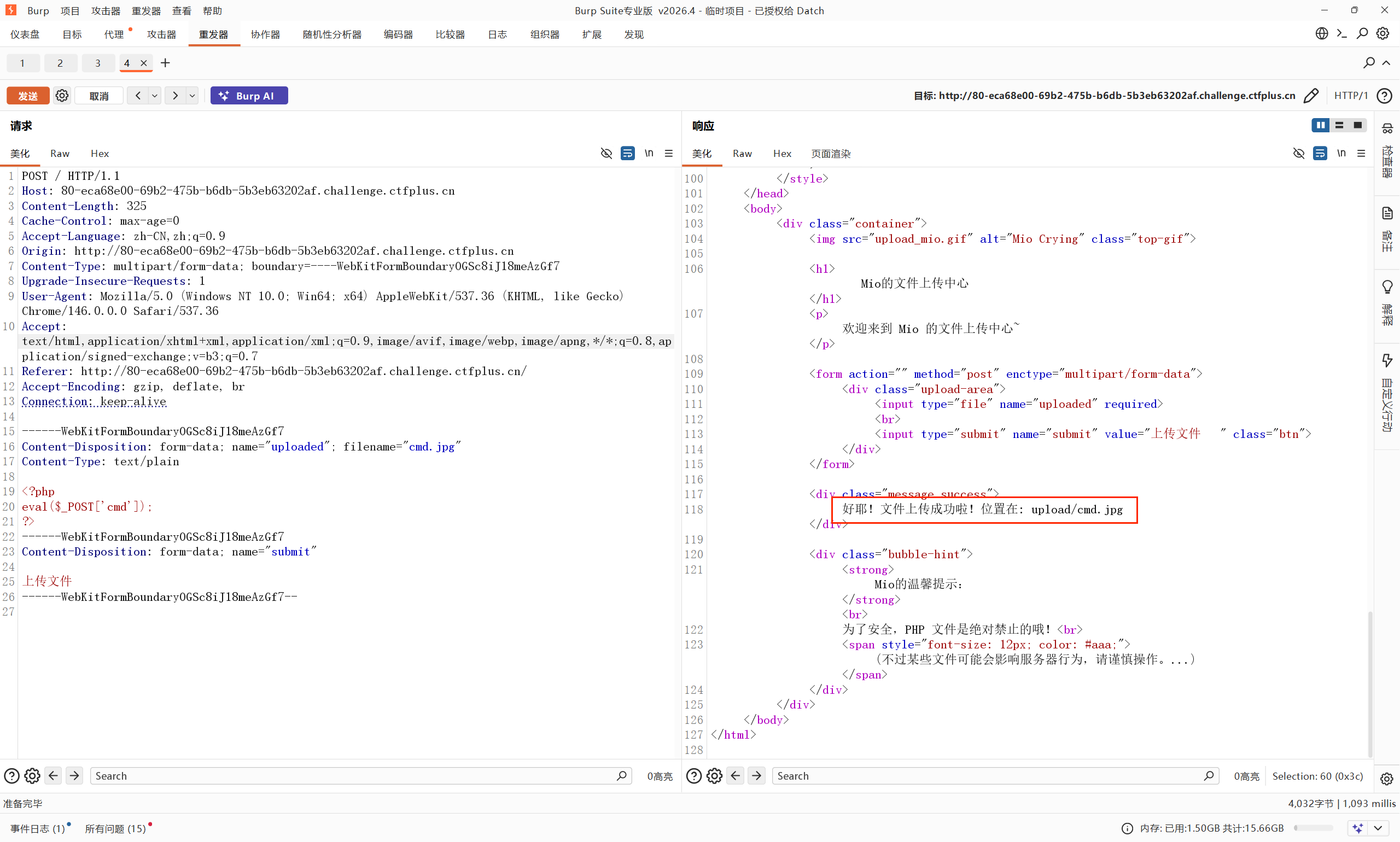Focus the request Search input field
Screen dimensions: 1400x842
(361, 776)
